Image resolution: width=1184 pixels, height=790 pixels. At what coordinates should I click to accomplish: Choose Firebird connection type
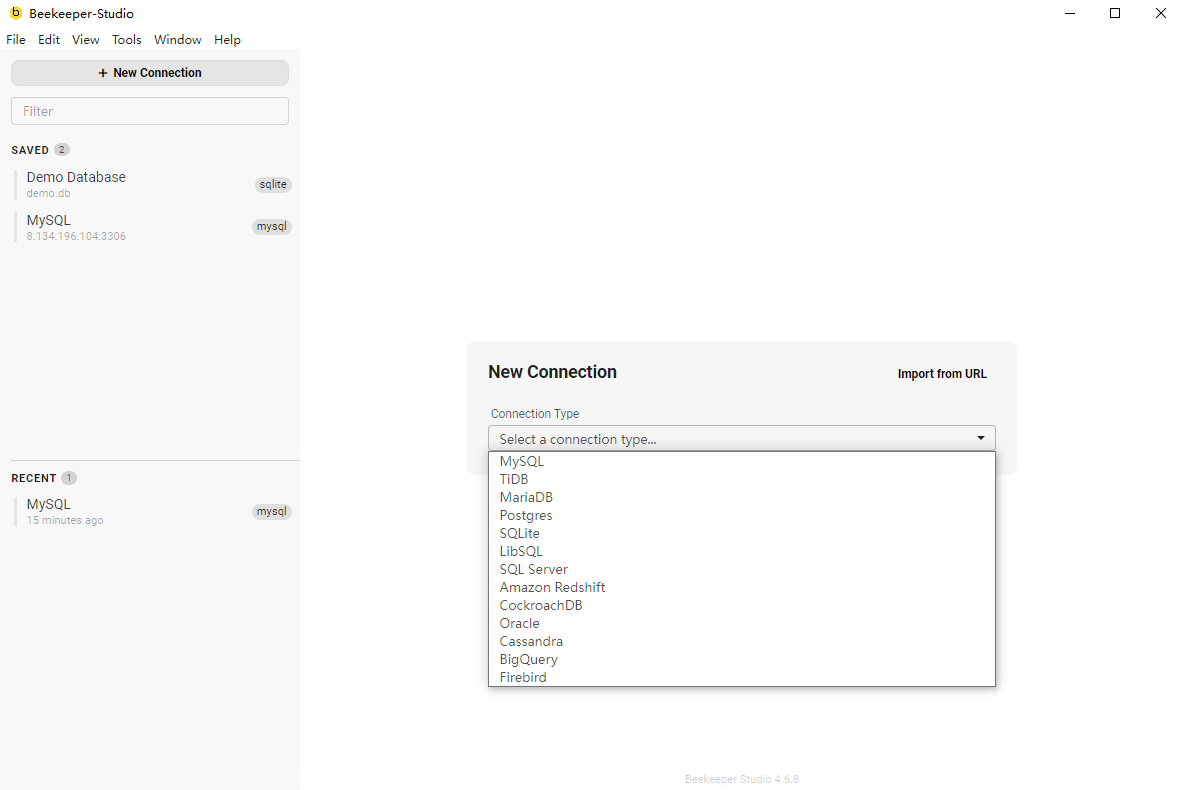click(523, 678)
